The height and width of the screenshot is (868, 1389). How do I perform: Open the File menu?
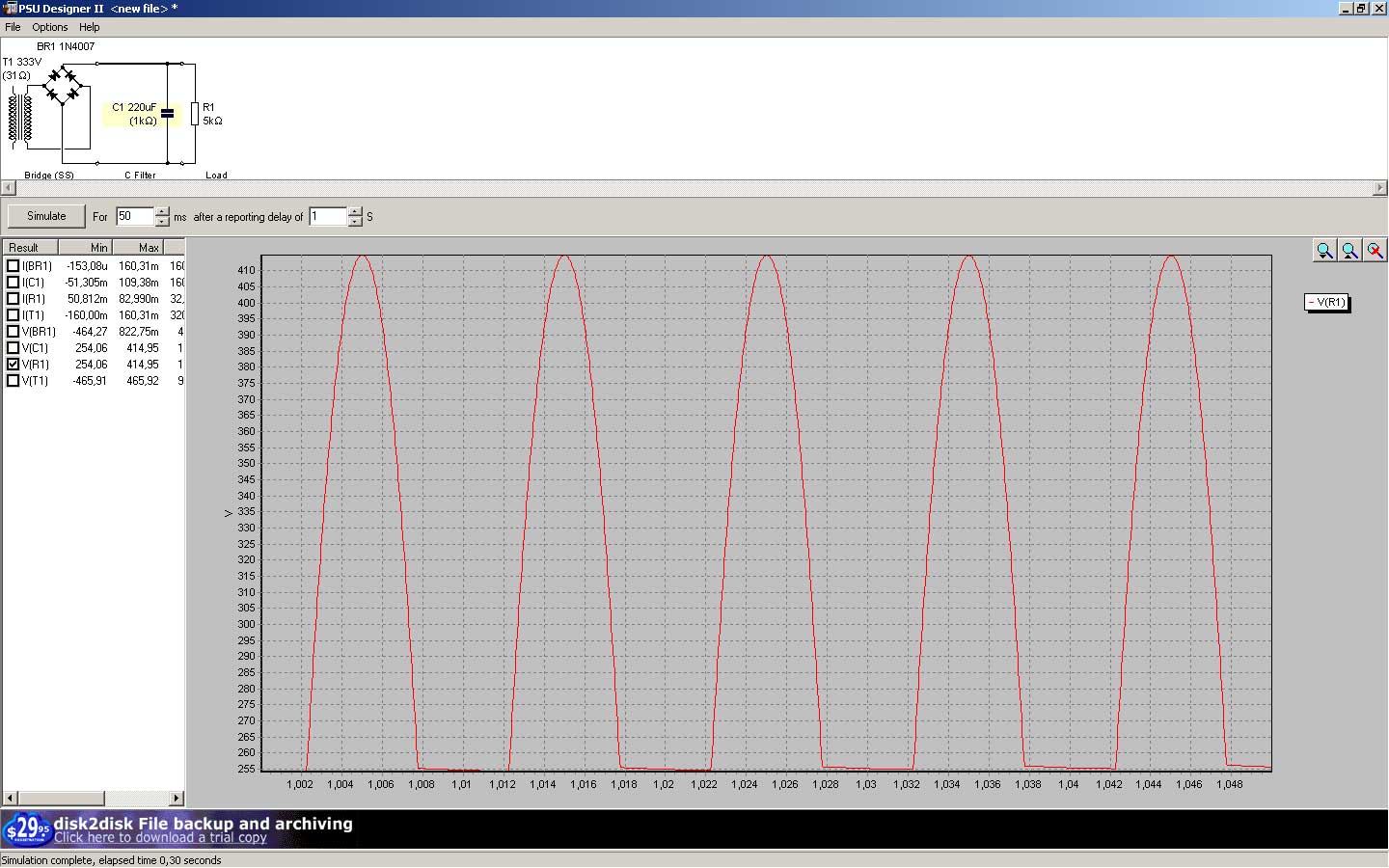click(13, 27)
